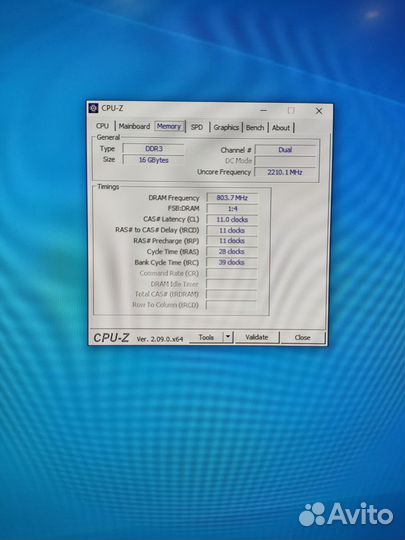
Task: Click the FSB:DRAM 1:4 value
Action: click(x=232, y=209)
